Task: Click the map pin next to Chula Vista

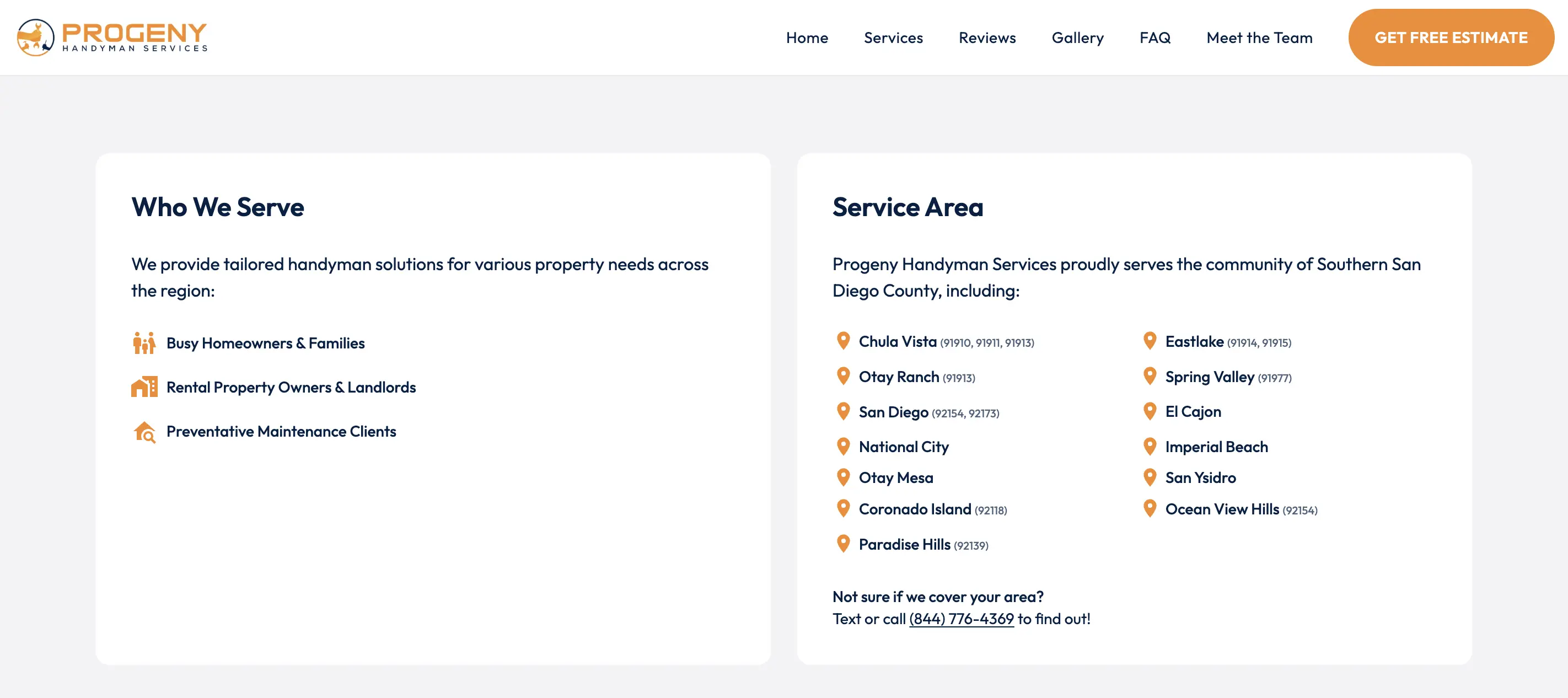Action: (x=843, y=341)
